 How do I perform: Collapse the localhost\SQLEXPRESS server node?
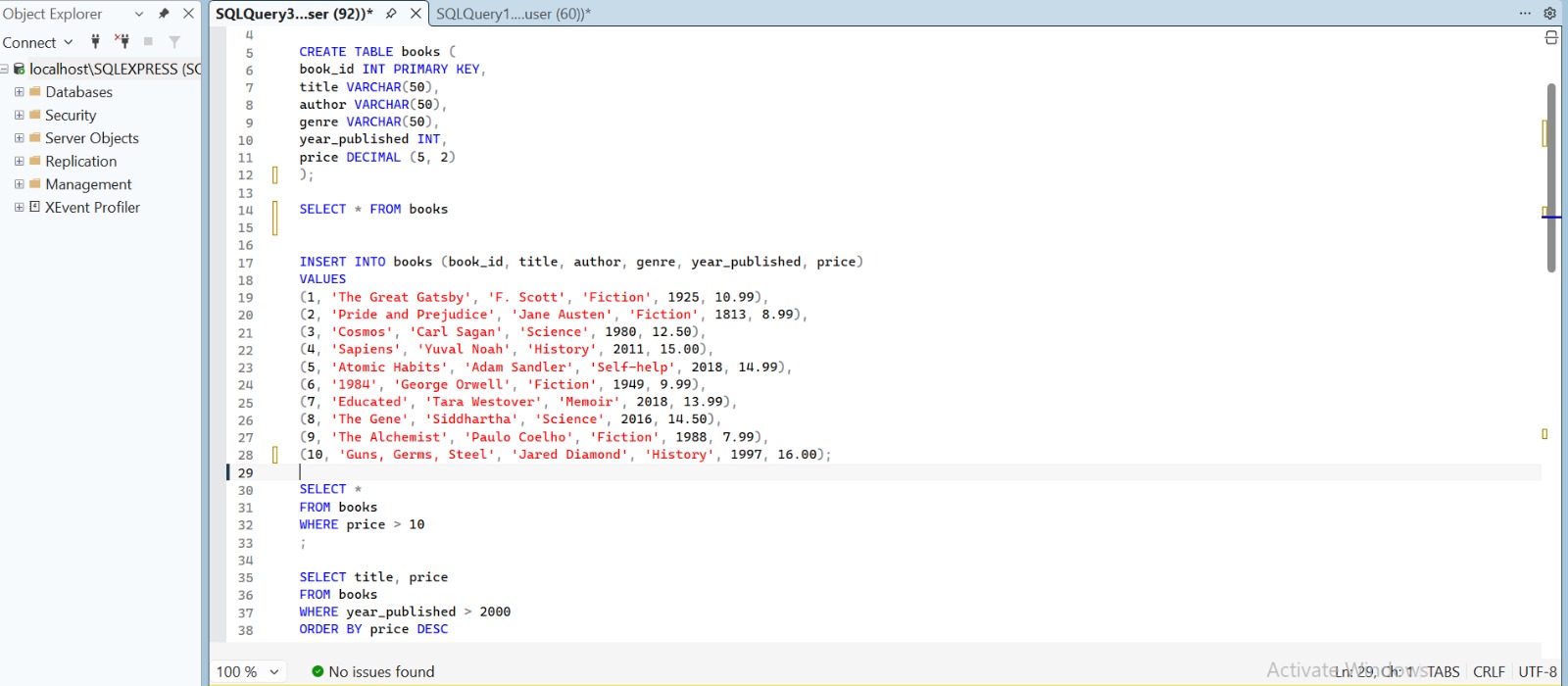[x=5, y=69]
